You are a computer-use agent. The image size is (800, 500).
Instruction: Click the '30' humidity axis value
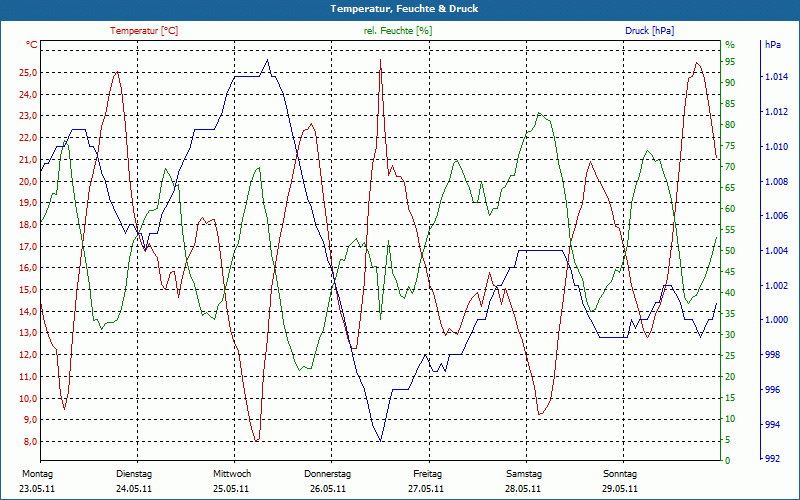click(730, 335)
